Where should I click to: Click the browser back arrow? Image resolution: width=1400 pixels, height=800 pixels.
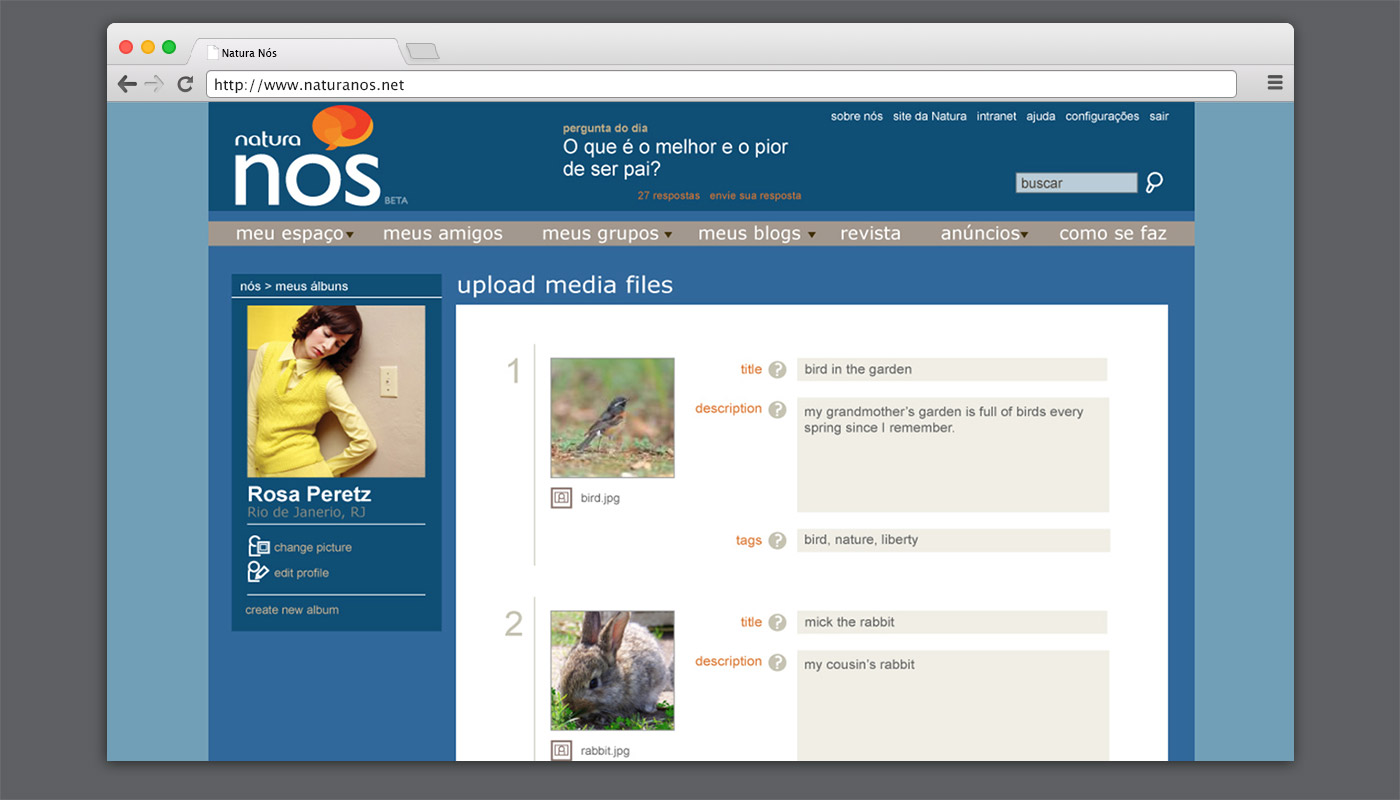click(x=127, y=84)
